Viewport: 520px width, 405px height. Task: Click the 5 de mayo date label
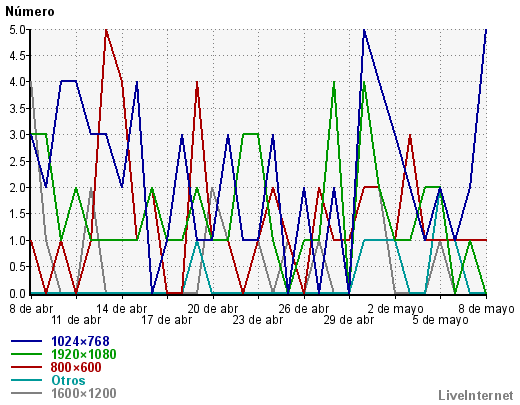tap(440, 320)
